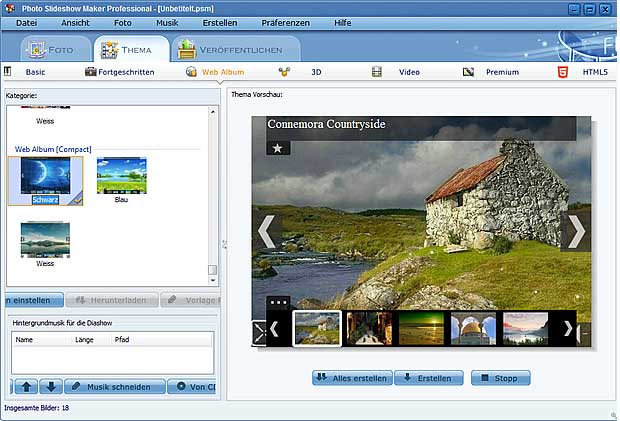The width and height of the screenshot is (620, 421).
Task: Click the Foto tab picture icon
Action: click(x=36, y=50)
